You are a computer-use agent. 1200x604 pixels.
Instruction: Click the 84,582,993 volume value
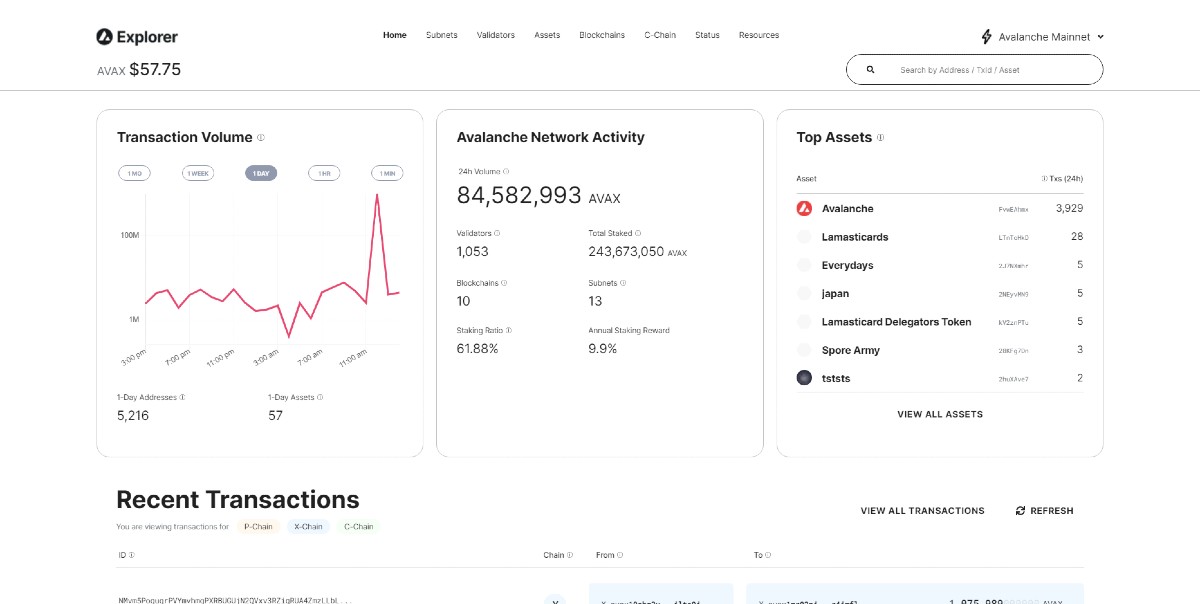[519, 195]
